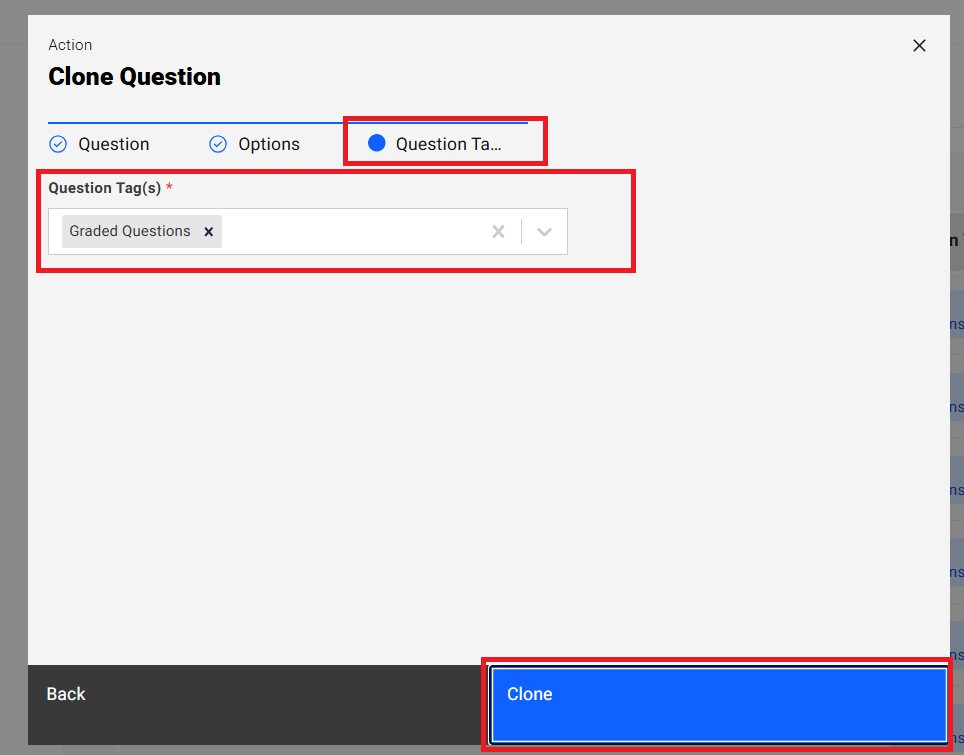Click the Options step checkmark icon

point(218,144)
